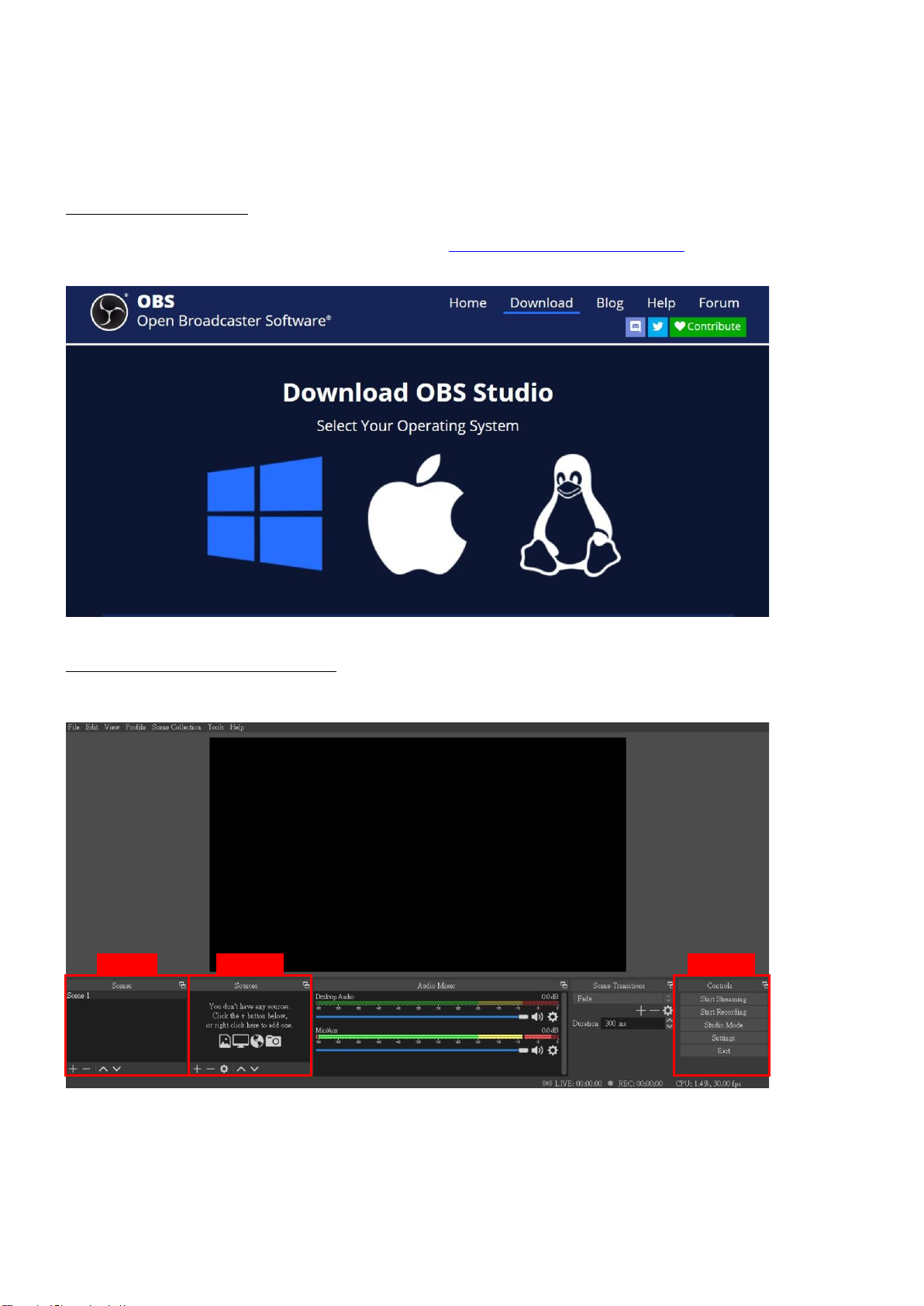Click the Audio Mixer vertical scrollbar

click(564, 1034)
